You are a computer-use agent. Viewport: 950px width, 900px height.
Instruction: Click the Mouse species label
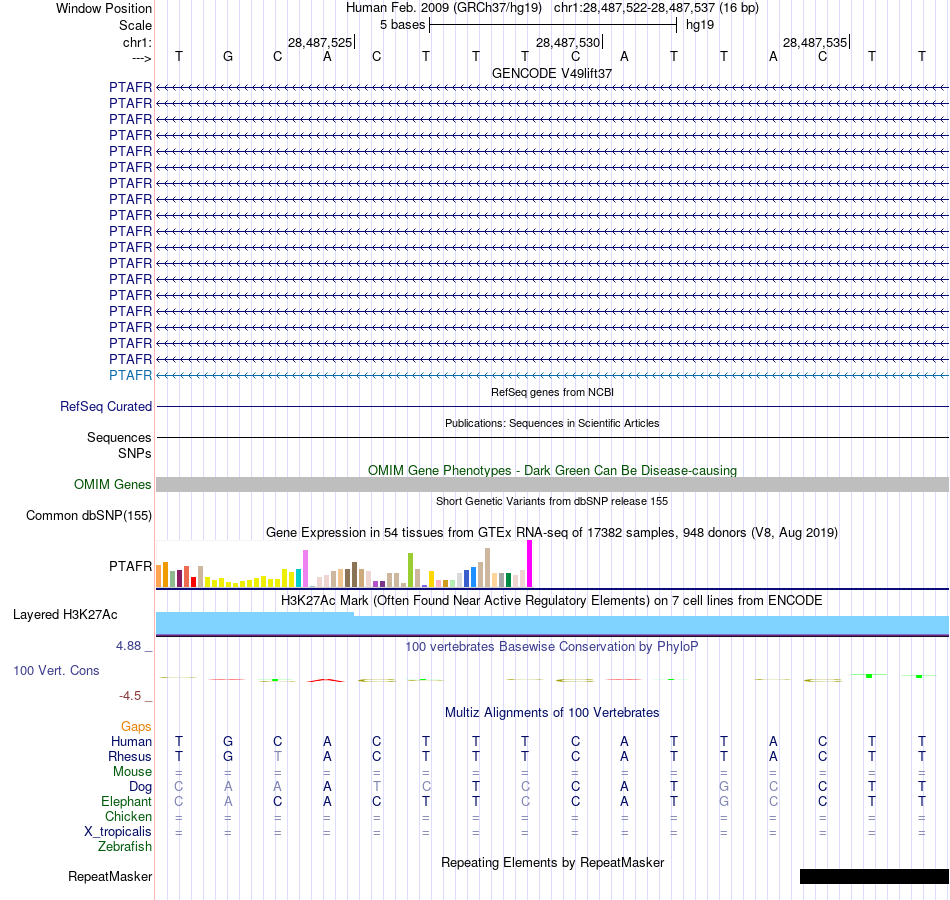tap(132, 772)
